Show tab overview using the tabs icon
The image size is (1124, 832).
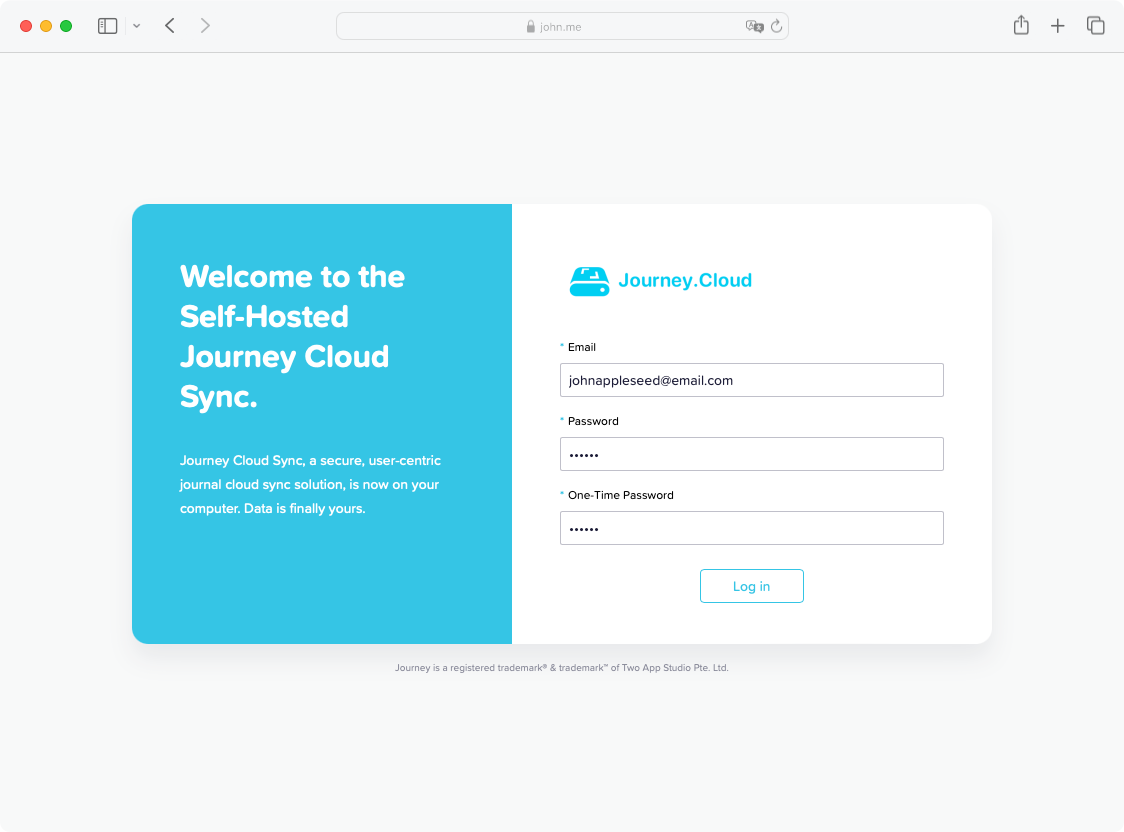[x=1096, y=25]
